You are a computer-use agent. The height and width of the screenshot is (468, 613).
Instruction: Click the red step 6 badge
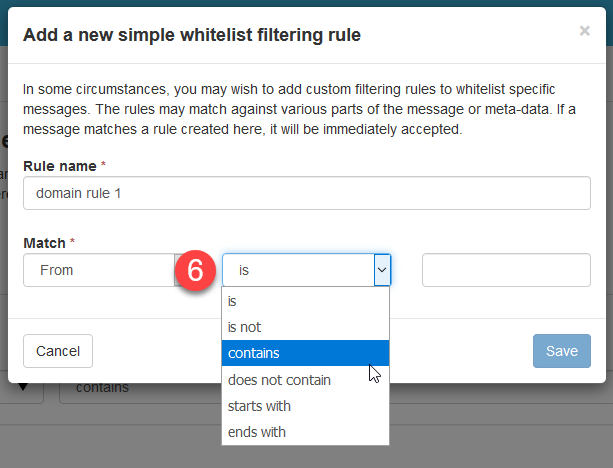click(196, 270)
